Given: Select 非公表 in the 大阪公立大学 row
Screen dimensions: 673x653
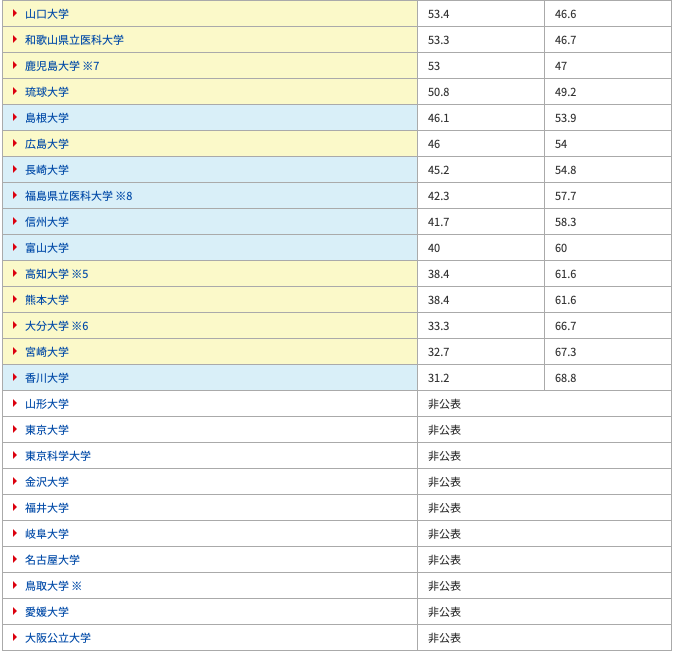Looking at the screenshot, I should point(444,638).
